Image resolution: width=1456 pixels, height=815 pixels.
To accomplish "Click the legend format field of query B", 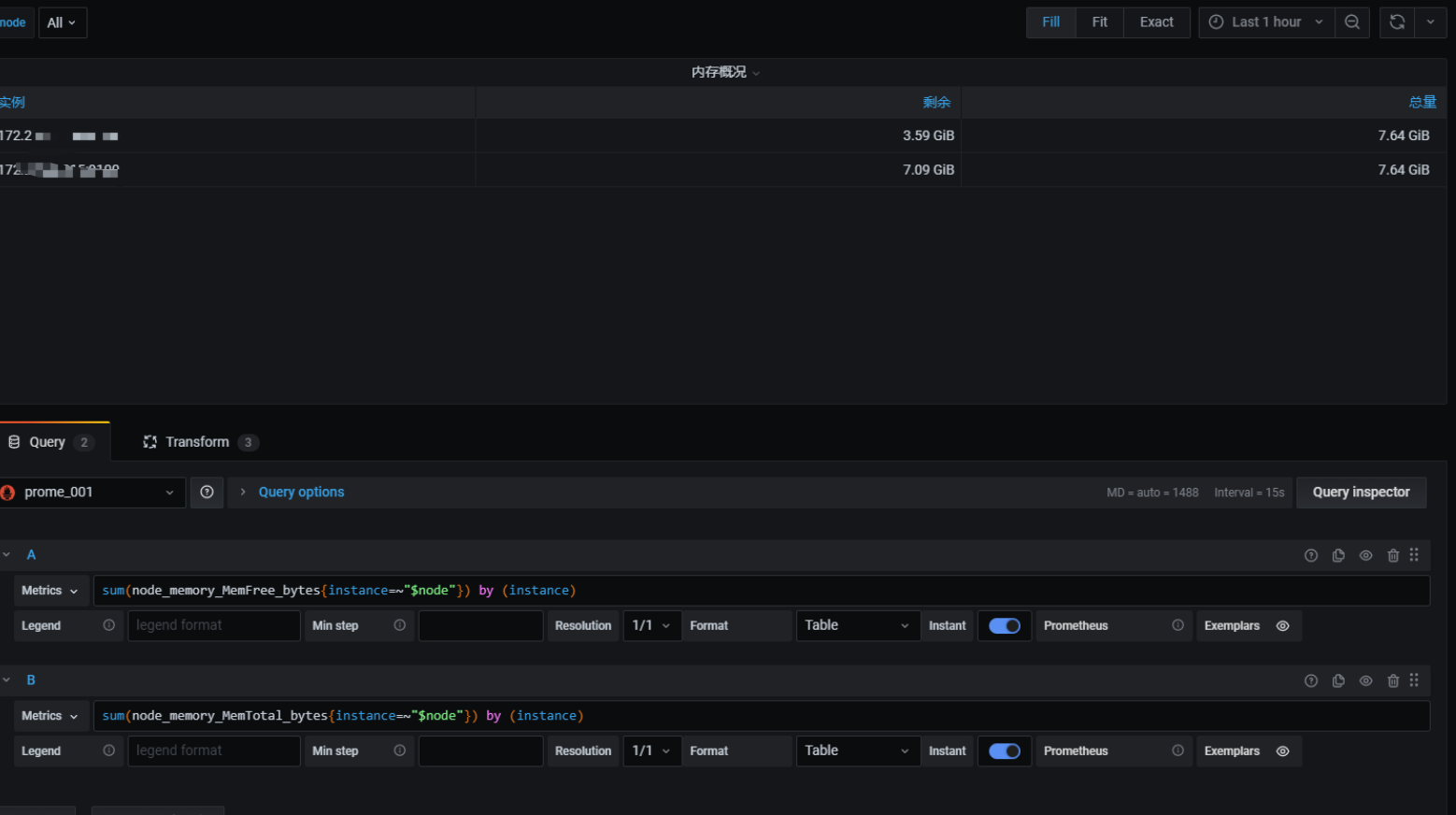I will tap(214, 751).
